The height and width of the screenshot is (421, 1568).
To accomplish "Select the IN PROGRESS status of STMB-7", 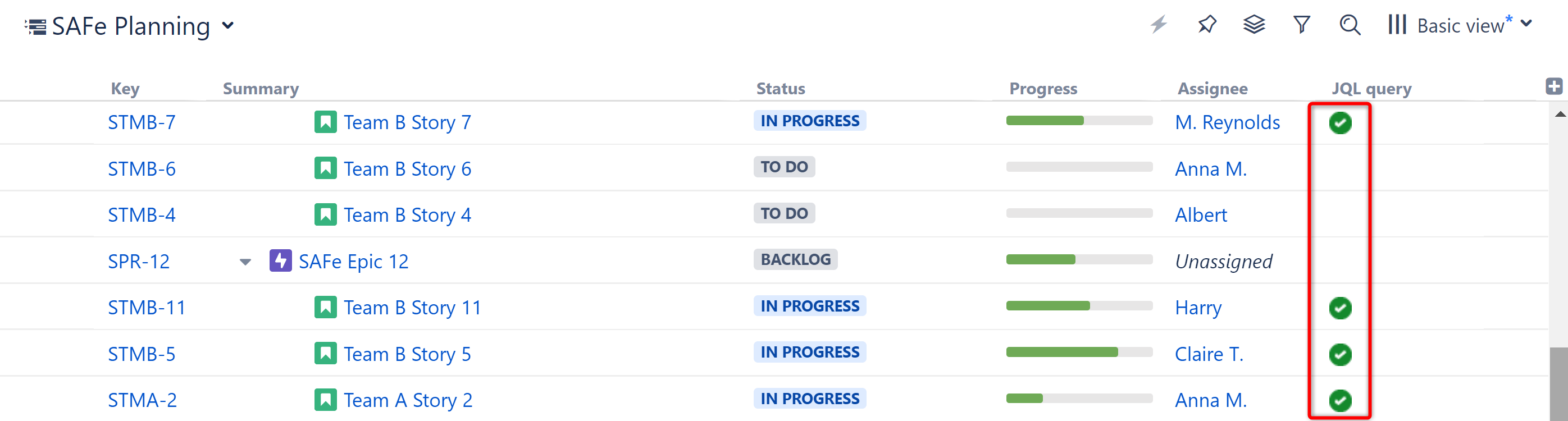I will tap(810, 121).
